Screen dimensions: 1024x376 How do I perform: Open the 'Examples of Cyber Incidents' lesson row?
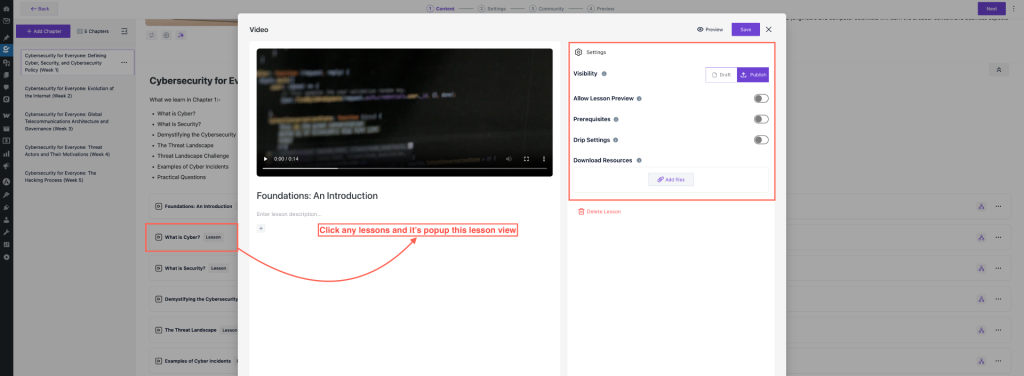(x=194, y=361)
